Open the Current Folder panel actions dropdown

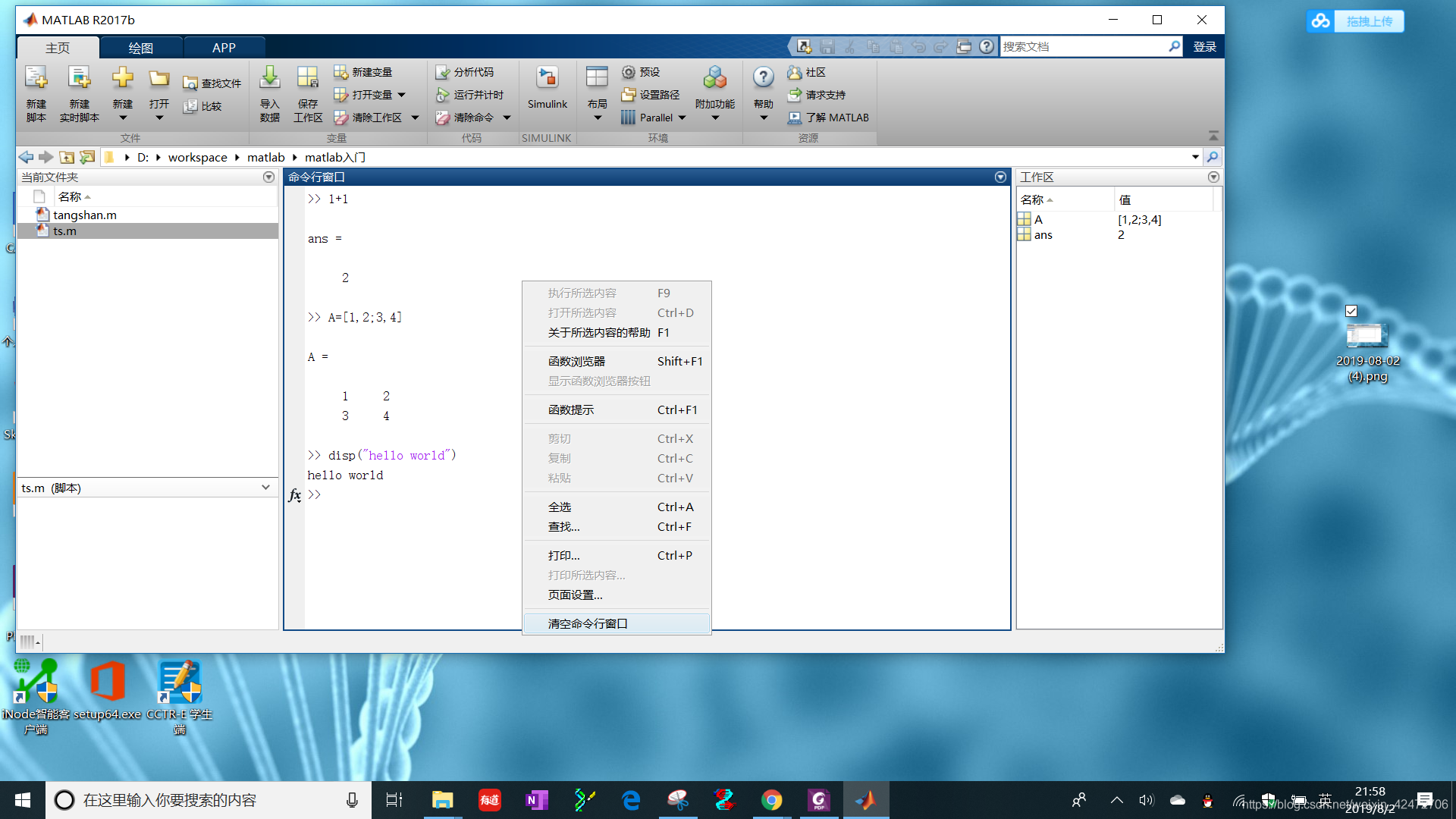click(268, 177)
